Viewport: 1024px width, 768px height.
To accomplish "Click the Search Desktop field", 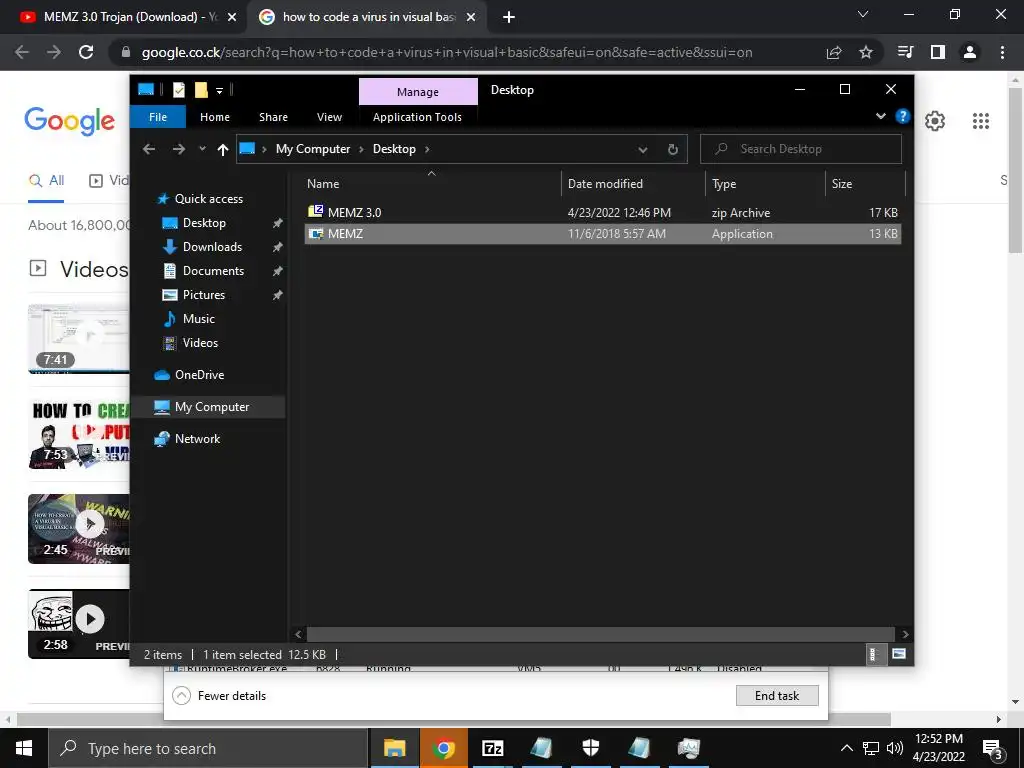I will [801, 149].
